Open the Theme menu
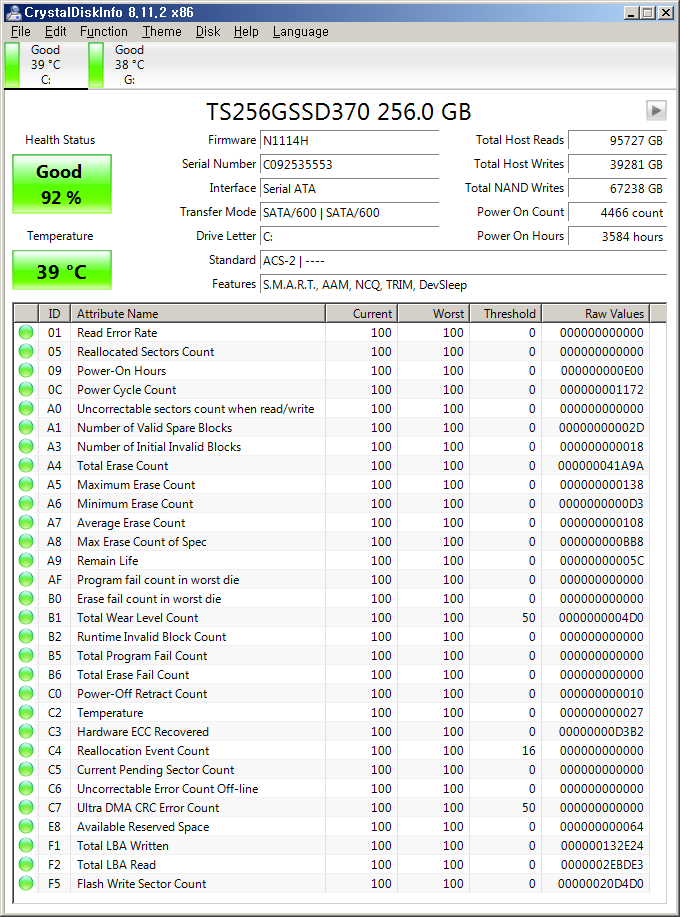 click(162, 32)
